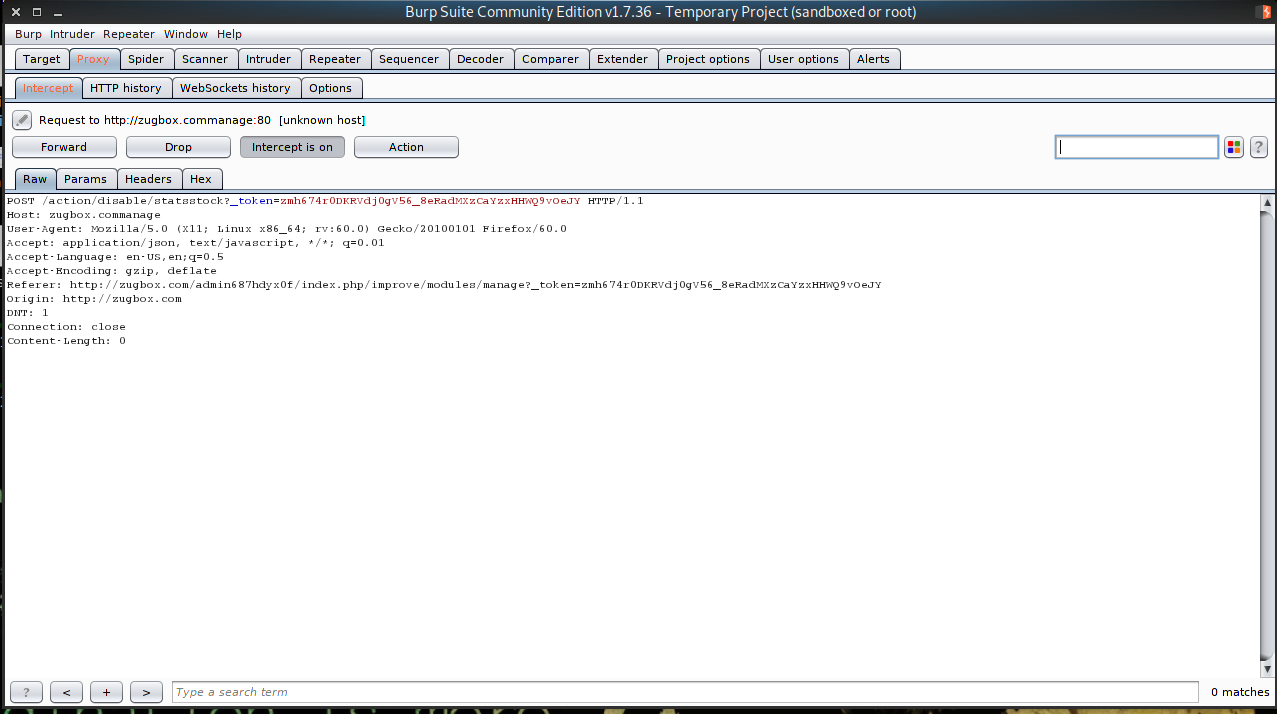Turn interception off via Intercept is on button
The image size is (1277, 714).
pos(292,146)
